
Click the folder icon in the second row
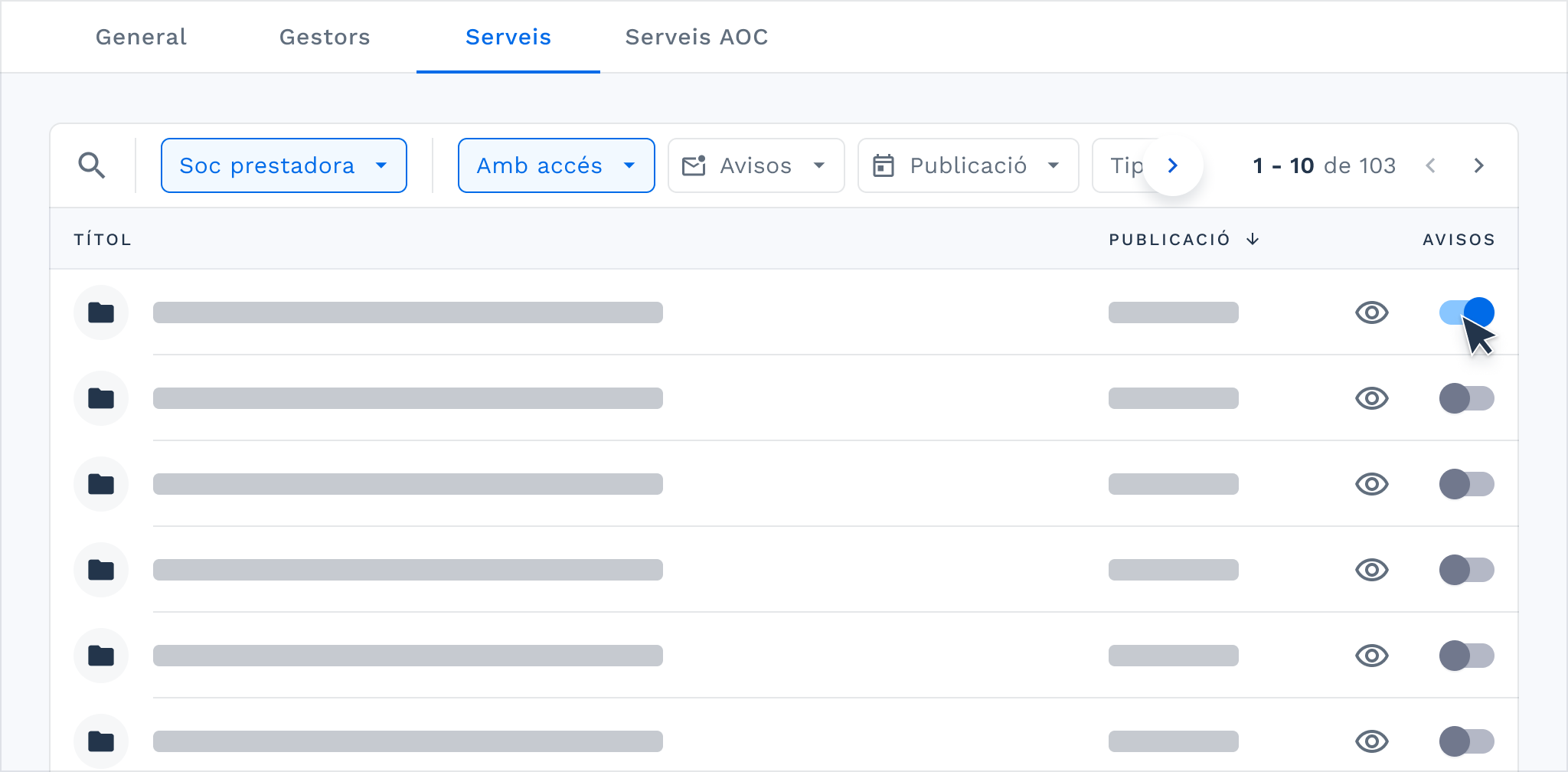point(101,398)
